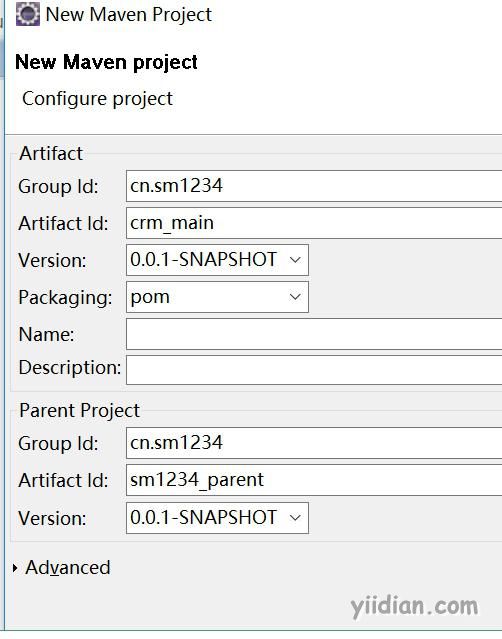Click the Parent Project Group Id field
This screenshot has width=502, height=639.
point(314,443)
